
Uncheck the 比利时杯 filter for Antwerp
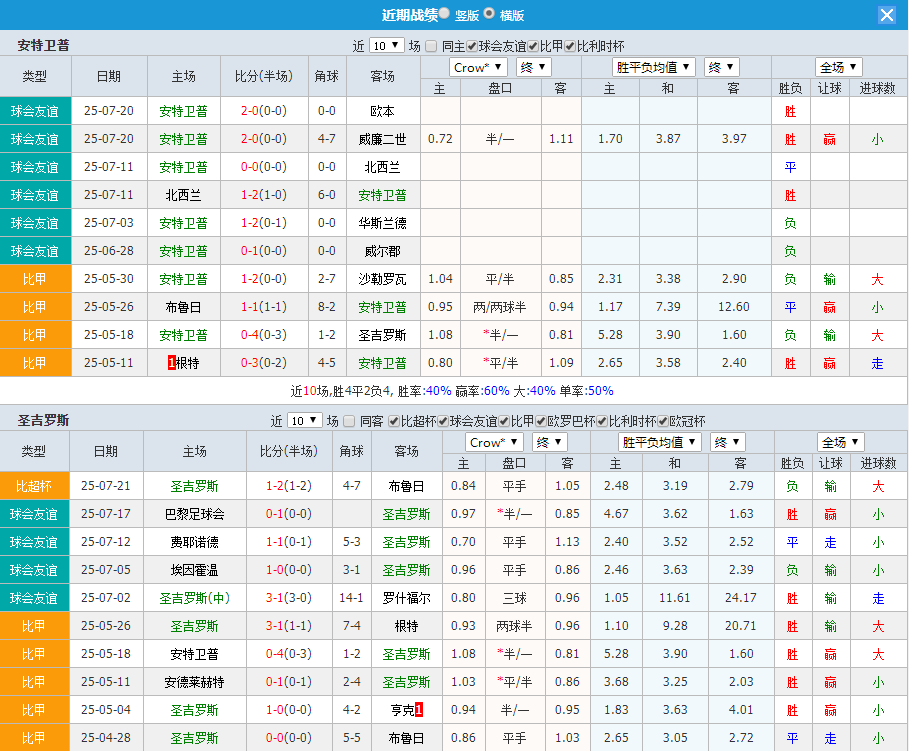click(570, 46)
